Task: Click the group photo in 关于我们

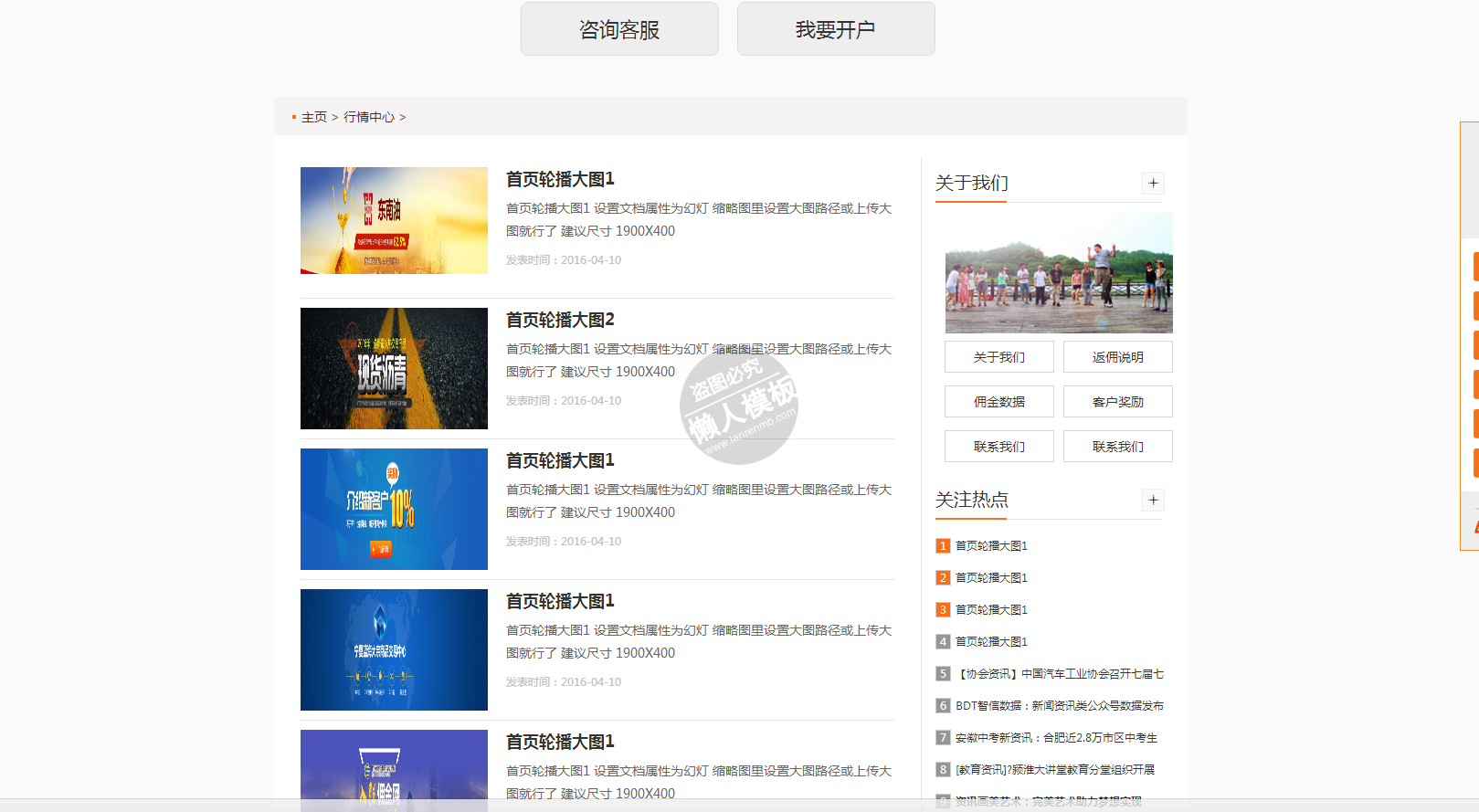Action: pos(1058,273)
